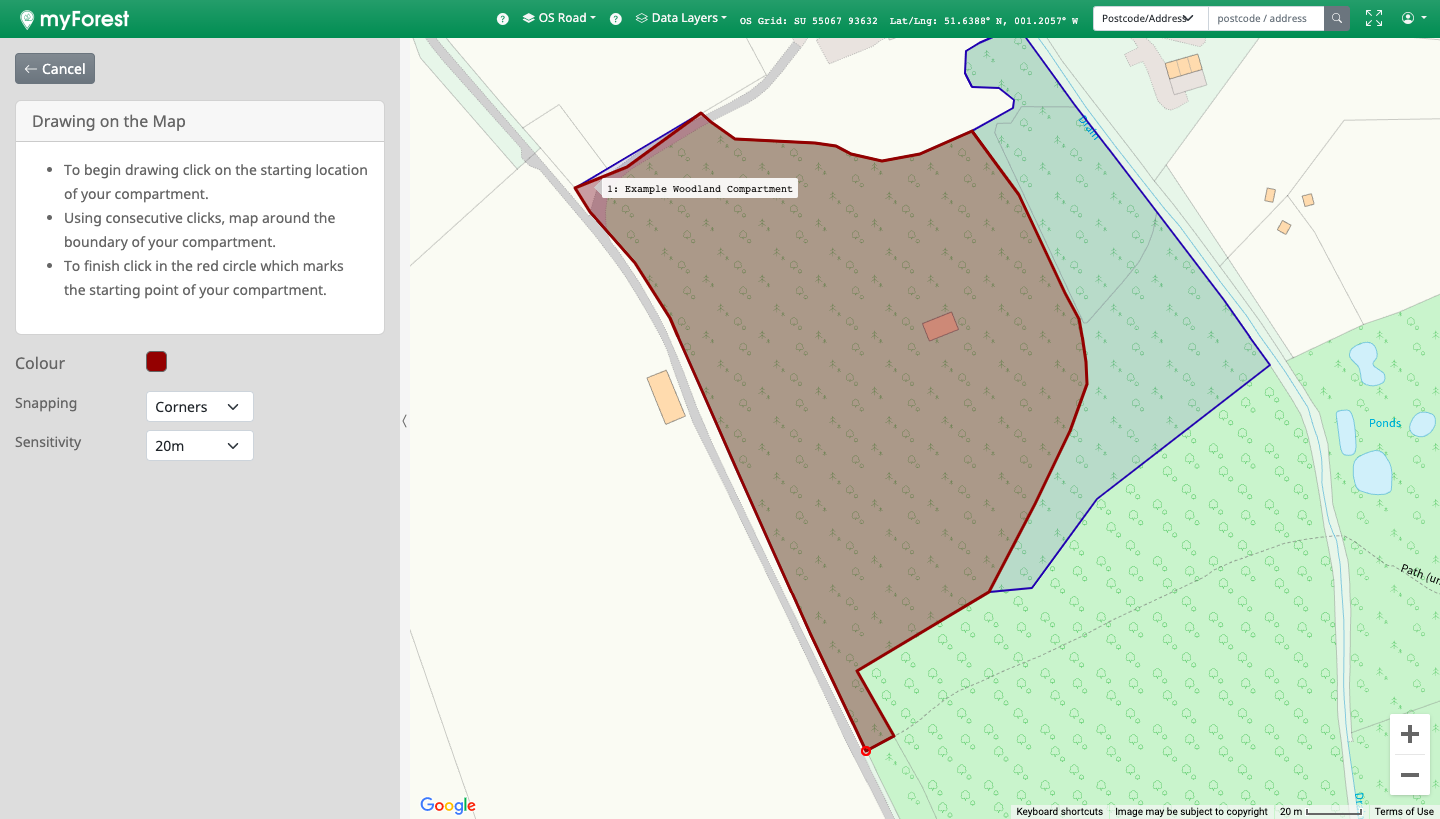Viewport: 1440px width, 819px height.
Task: Click the search magnifier button
Action: point(1336,18)
